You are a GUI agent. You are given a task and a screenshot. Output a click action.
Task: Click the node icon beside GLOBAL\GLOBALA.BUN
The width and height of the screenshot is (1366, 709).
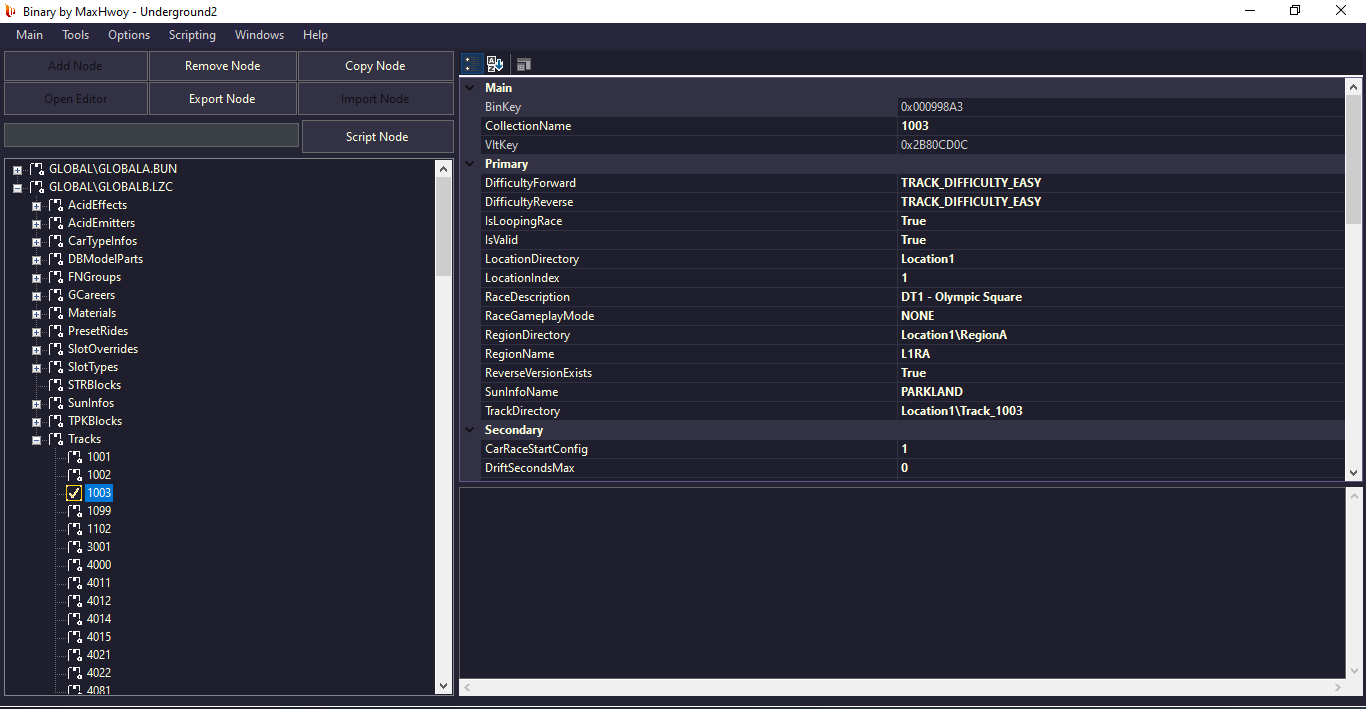[x=37, y=169]
